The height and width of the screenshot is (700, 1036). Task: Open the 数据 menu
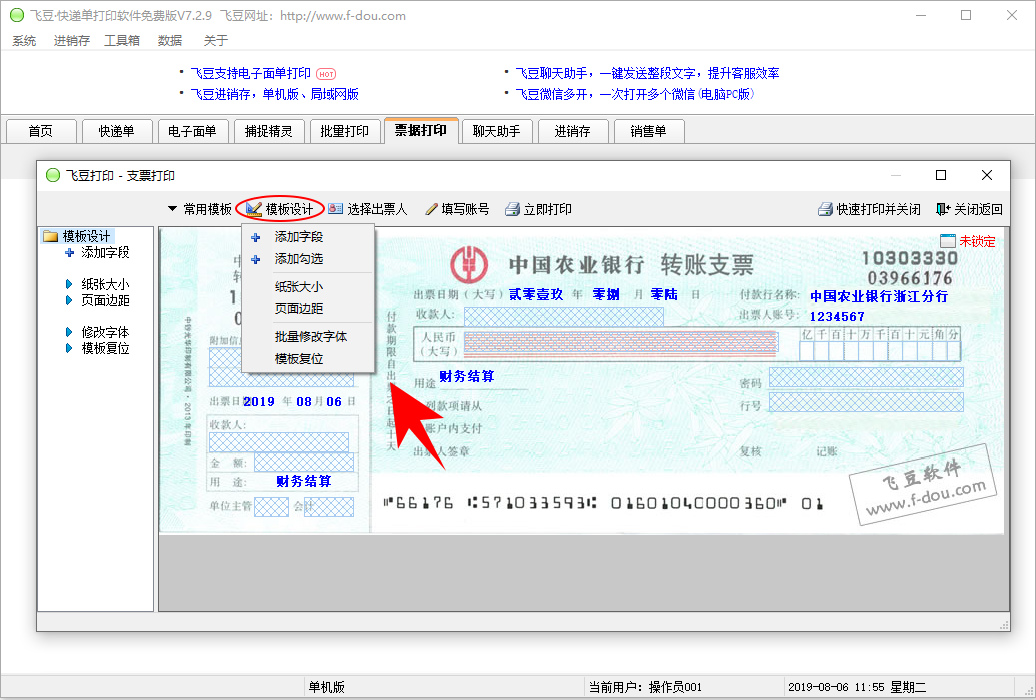(170, 40)
